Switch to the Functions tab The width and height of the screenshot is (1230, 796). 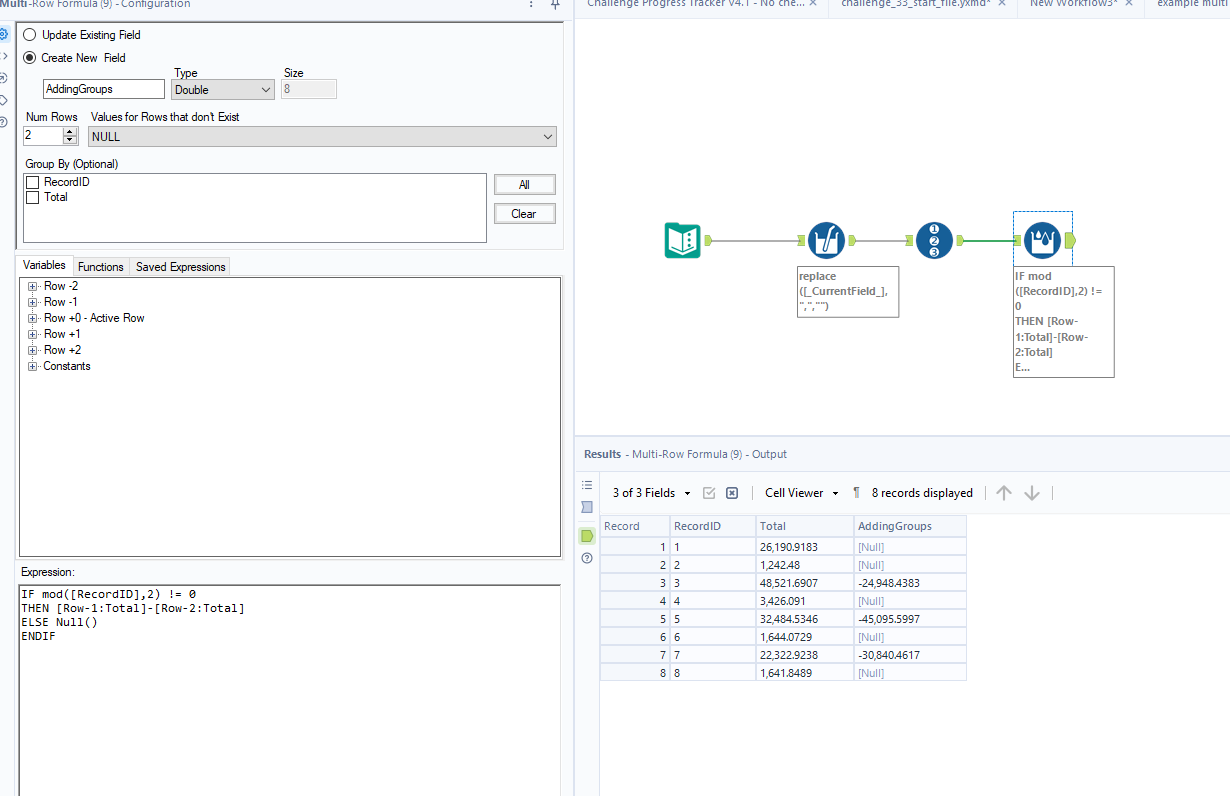tap(100, 266)
